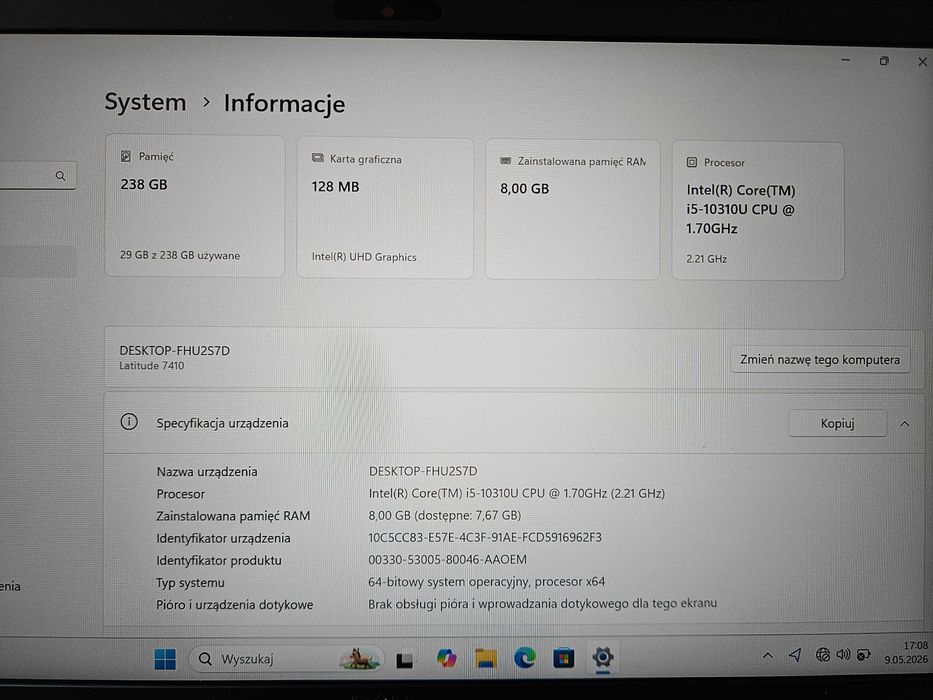The height and width of the screenshot is (700, 933).
Task: Click the info icon by Specyfikacja urządzenia
Action: [x=129, y=422]
